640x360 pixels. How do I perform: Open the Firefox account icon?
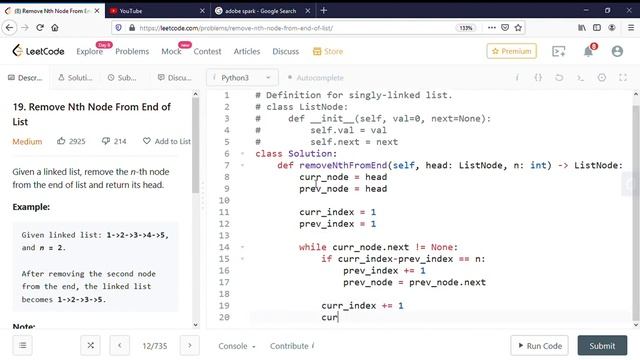pyautogui.click(x=612, y=28)
